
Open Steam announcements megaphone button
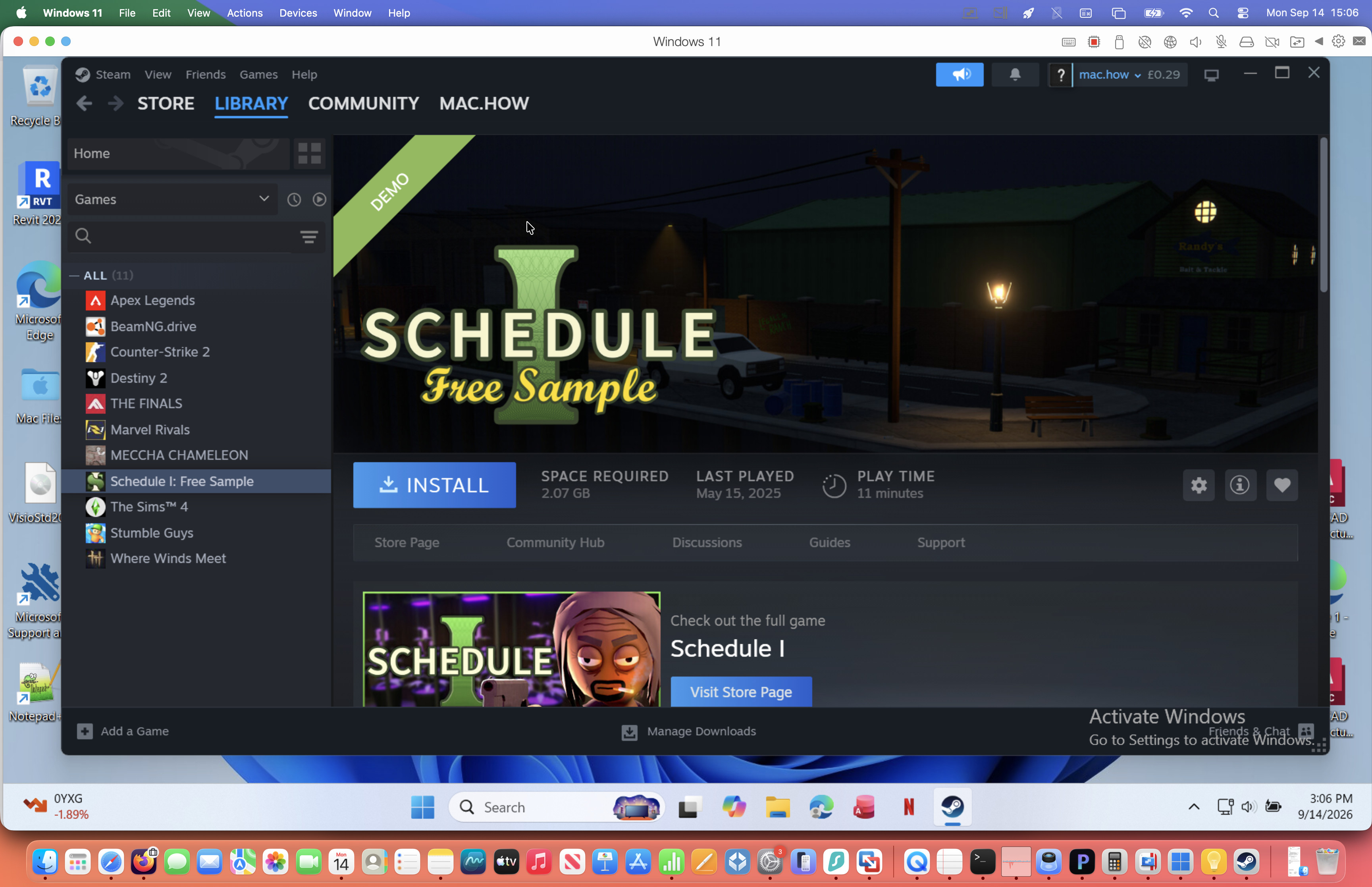(959, 74)
